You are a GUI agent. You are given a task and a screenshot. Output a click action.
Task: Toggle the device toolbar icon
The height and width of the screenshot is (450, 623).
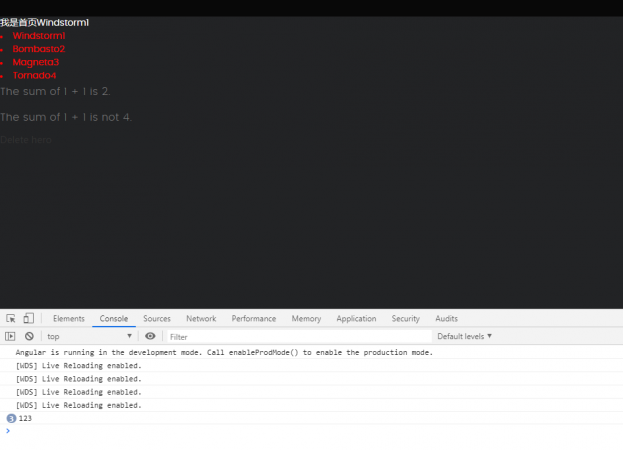[28, 319]
